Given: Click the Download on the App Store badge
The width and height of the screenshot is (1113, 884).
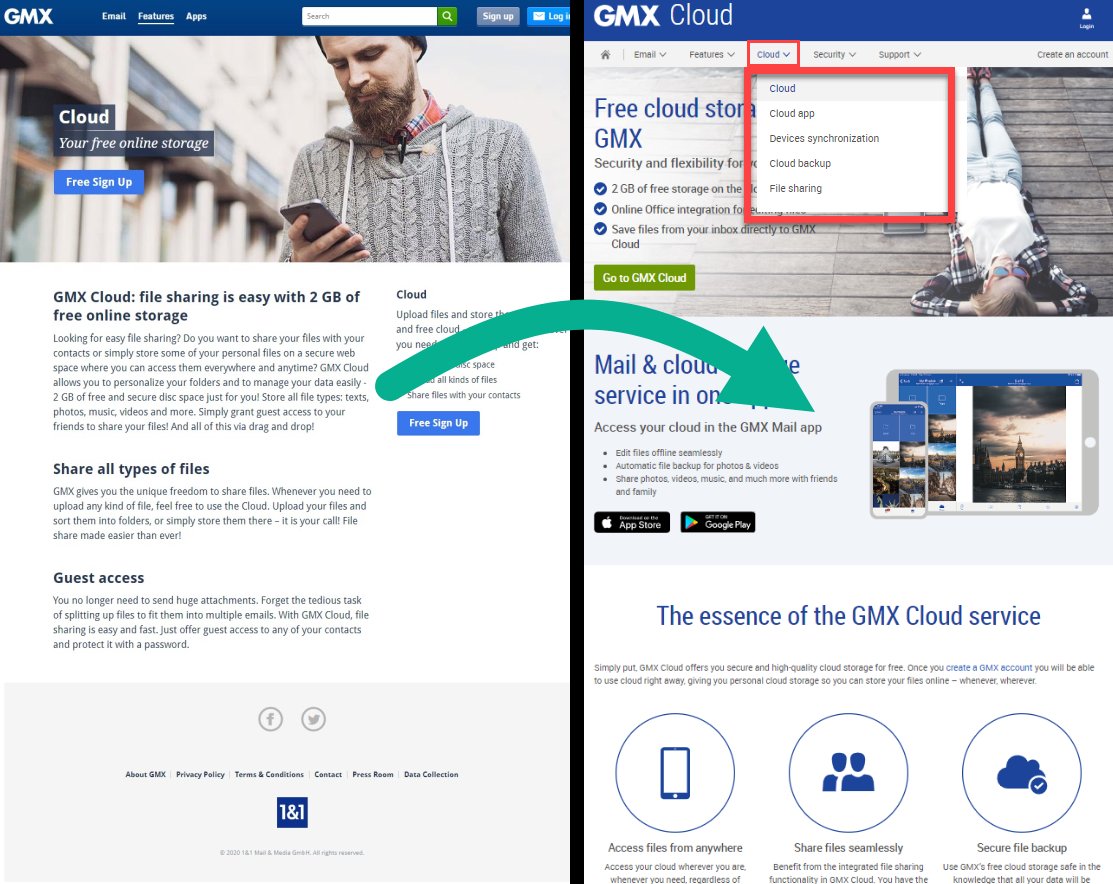Looking at the screenshot, I should pyautogui.click(x=631, y=521).
